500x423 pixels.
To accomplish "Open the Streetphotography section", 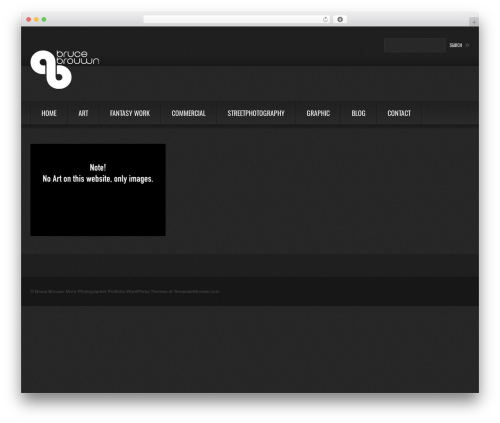I will click(256, 113).
